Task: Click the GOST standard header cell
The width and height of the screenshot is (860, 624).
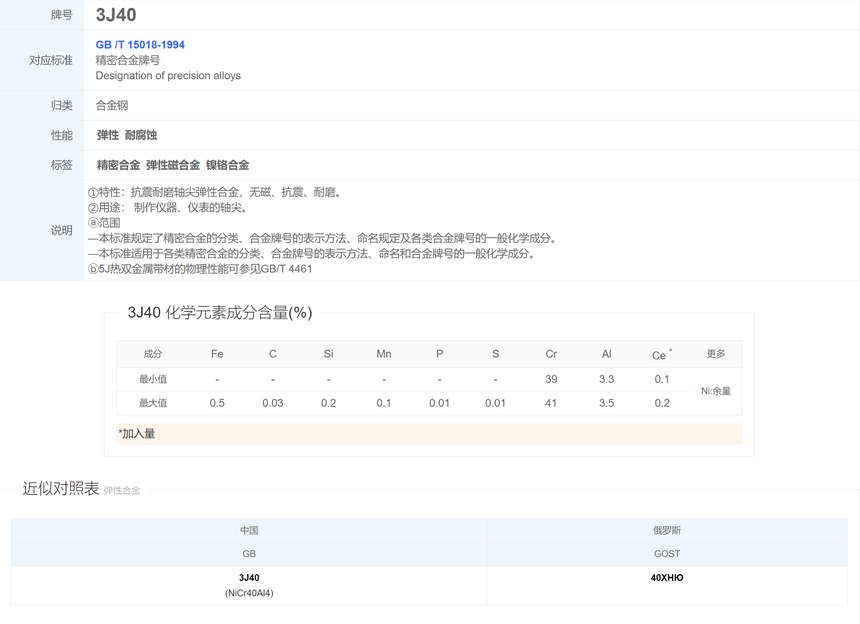Action: coord(667,554)
